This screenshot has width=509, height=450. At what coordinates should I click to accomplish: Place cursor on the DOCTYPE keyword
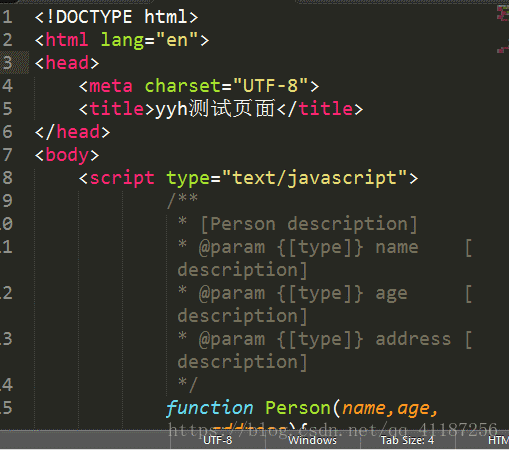[x=94, y=17]
